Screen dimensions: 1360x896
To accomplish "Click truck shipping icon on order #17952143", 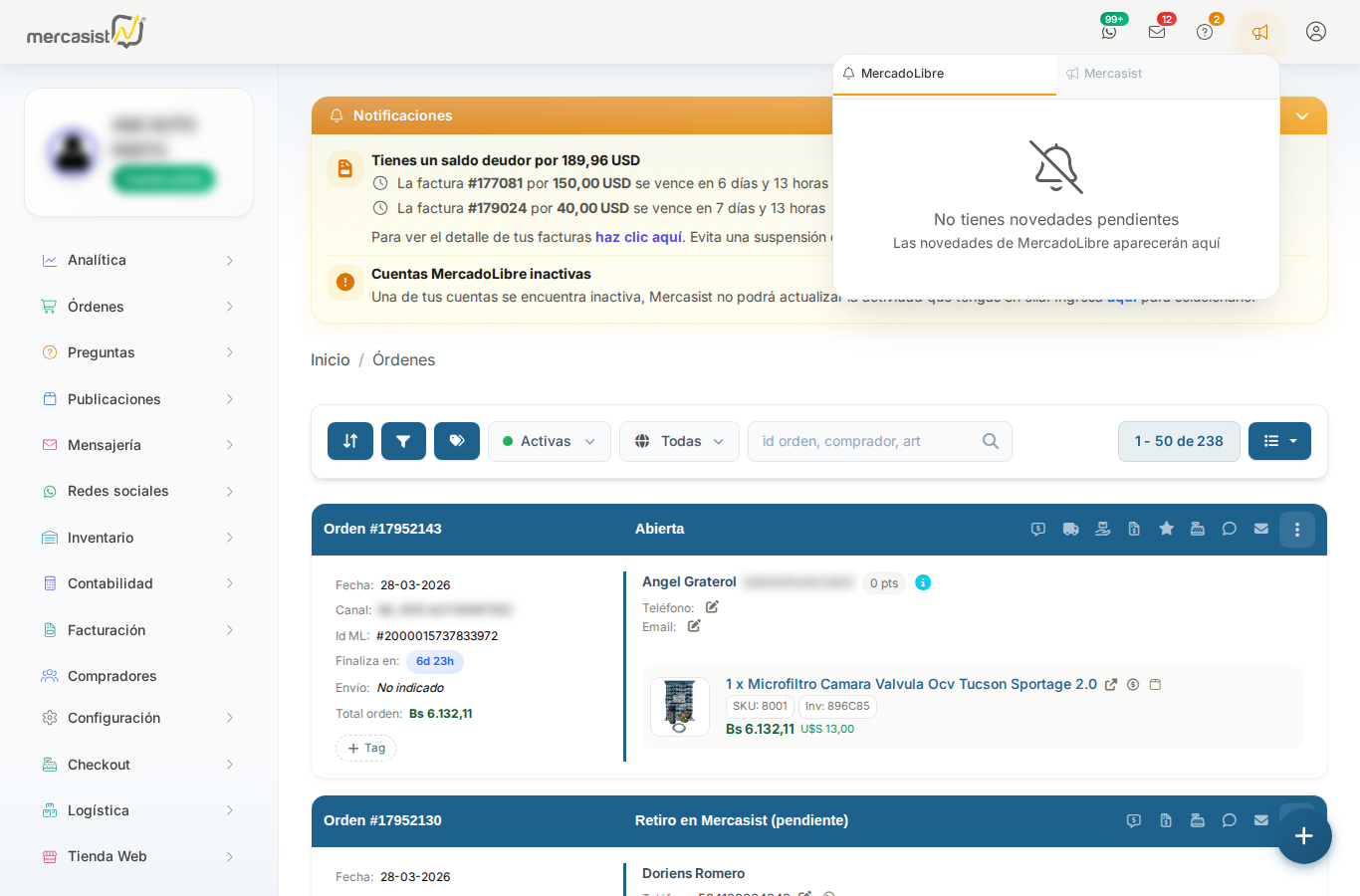I will [1070, 529].
